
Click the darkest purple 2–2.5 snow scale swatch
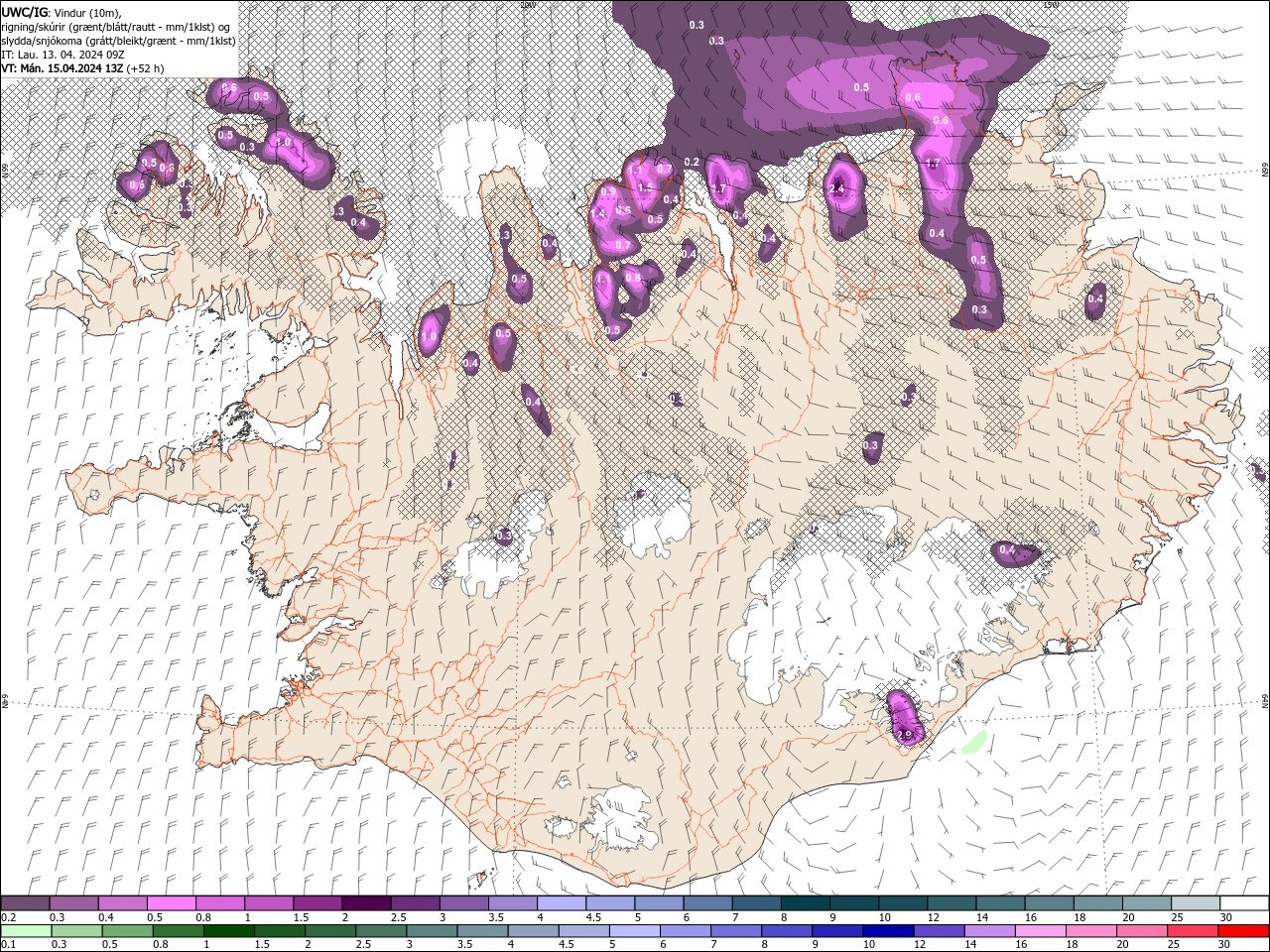(365, 903)
